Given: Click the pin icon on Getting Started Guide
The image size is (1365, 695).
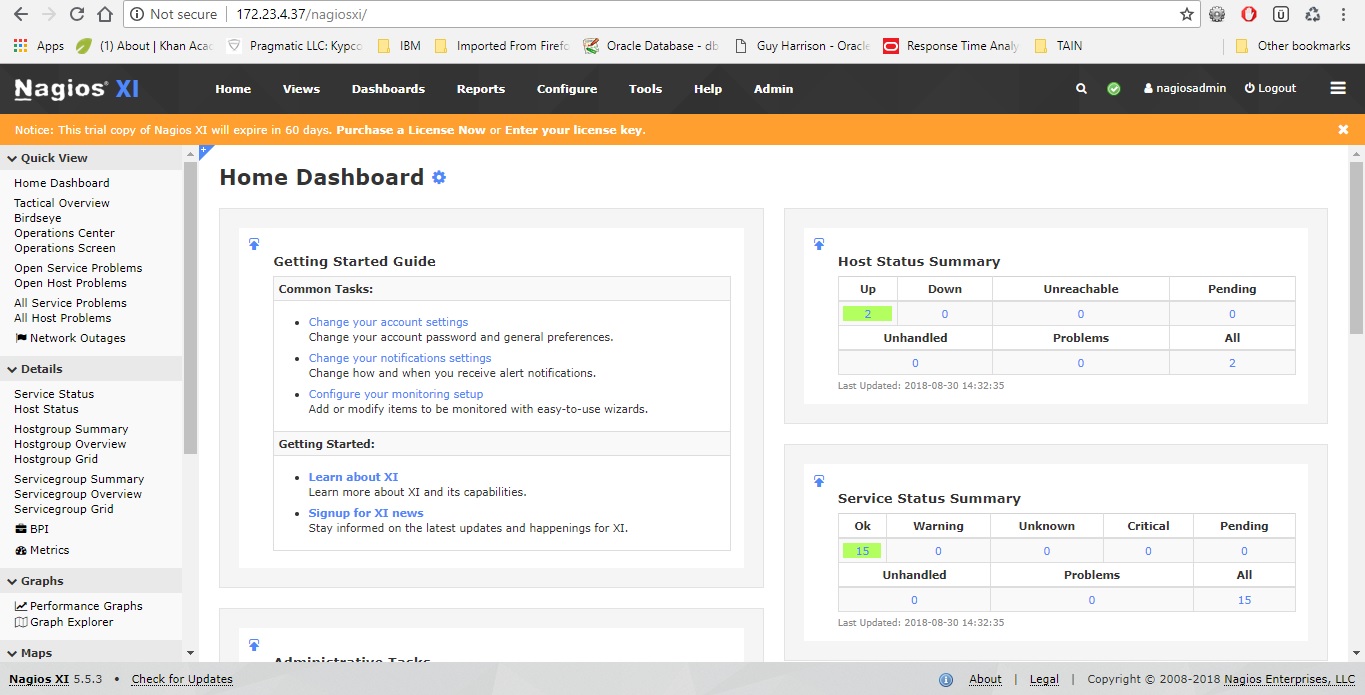Looking at the screenshot, I should pyautogui.click(x=254, y=244).
